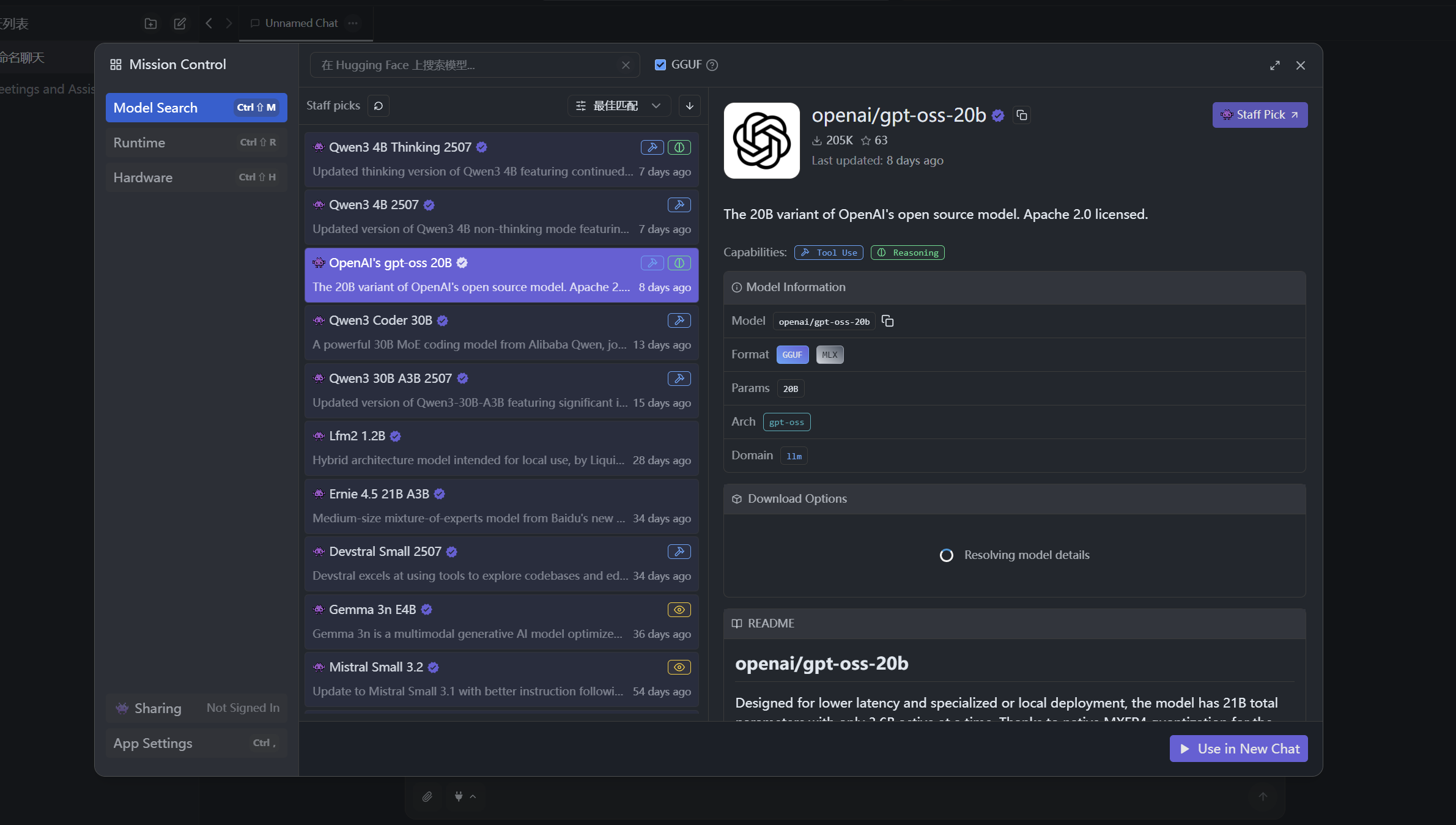Close the Mission Control dialog
This screenshot has height=825, width=1456.
pos(1301,65)
